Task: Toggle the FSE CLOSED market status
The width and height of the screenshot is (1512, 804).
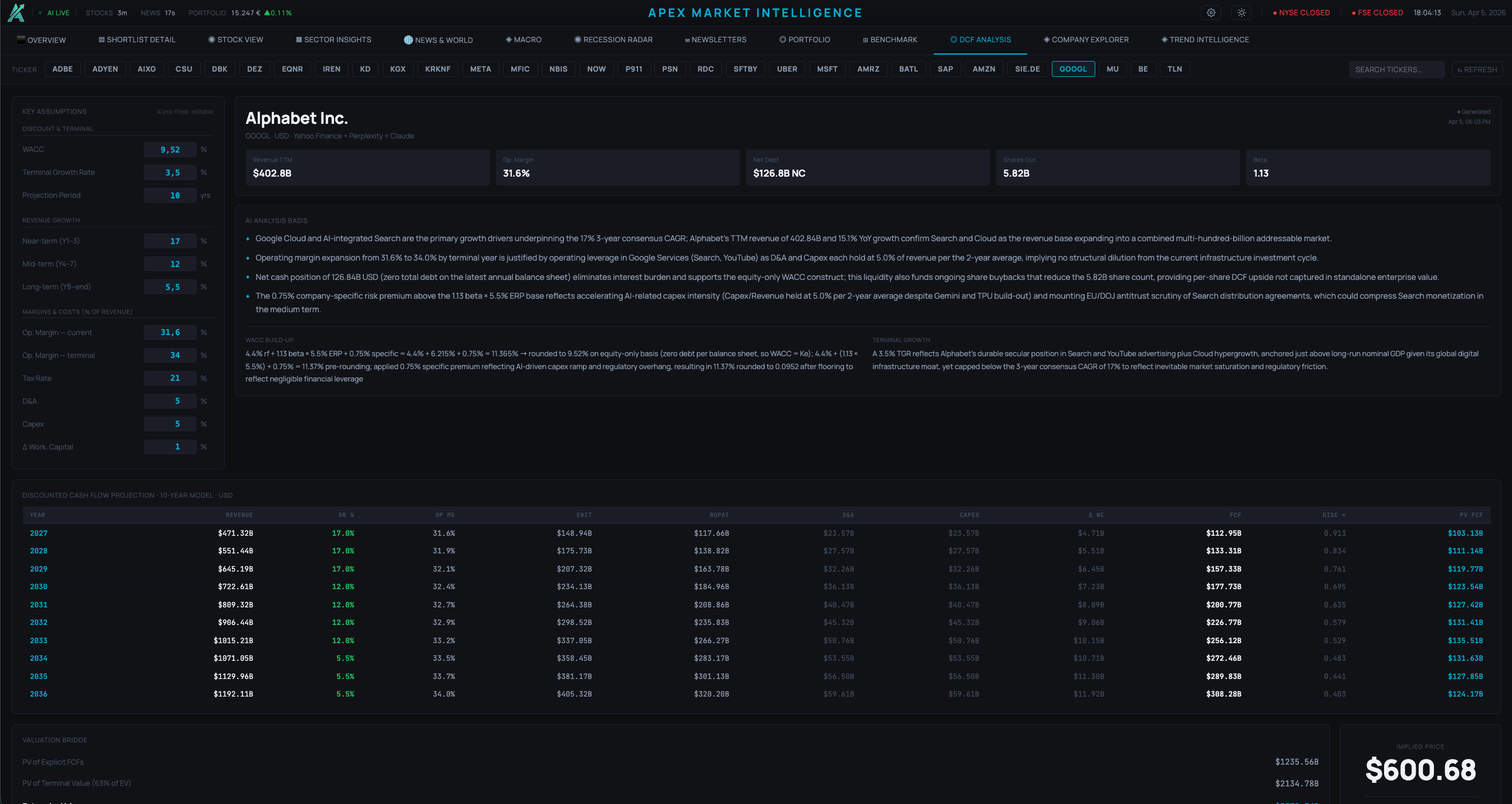Action: tap(1378, 12)
